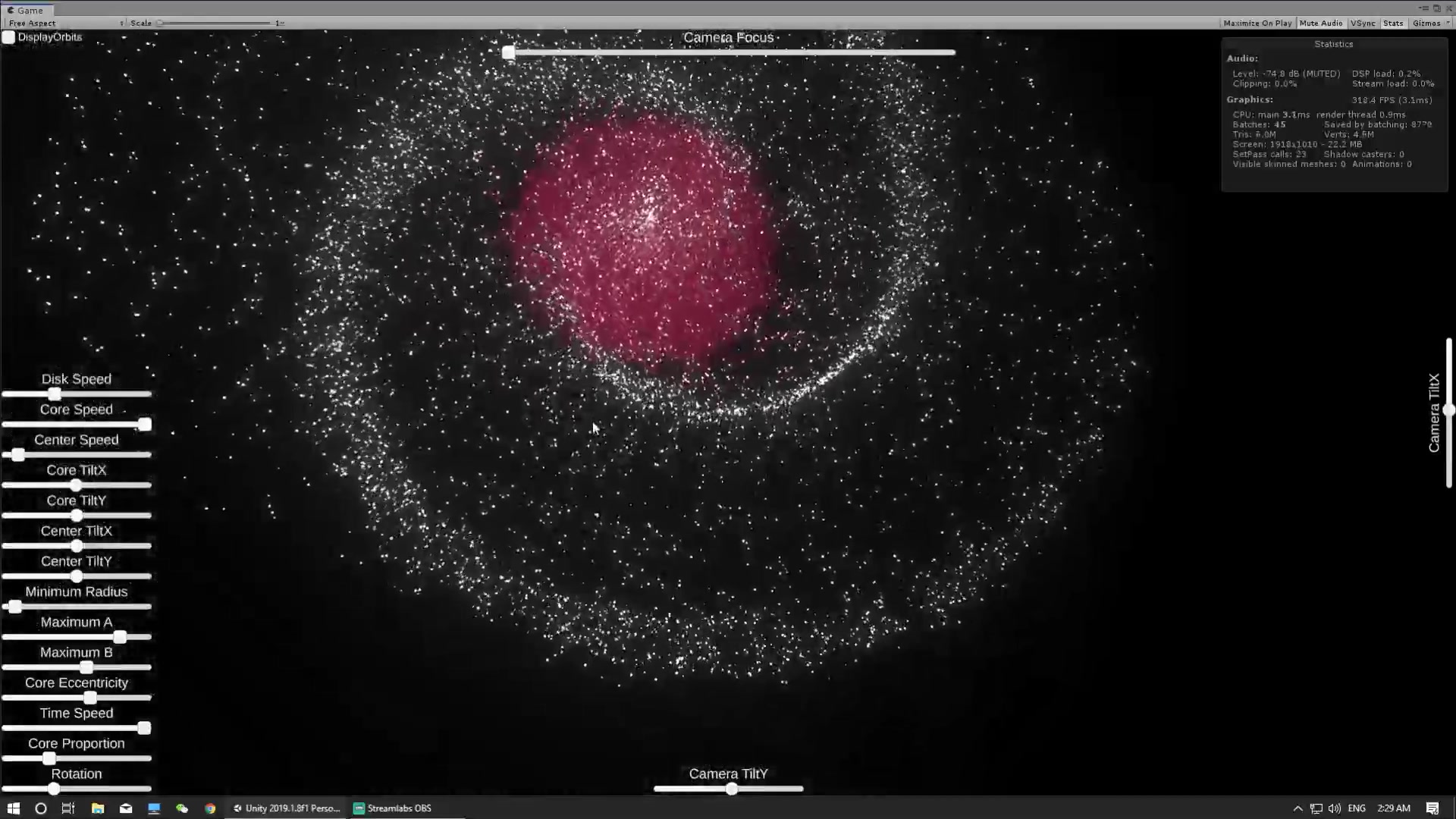
Task: Enable Maximize On Play
Action: point(1257,24)
